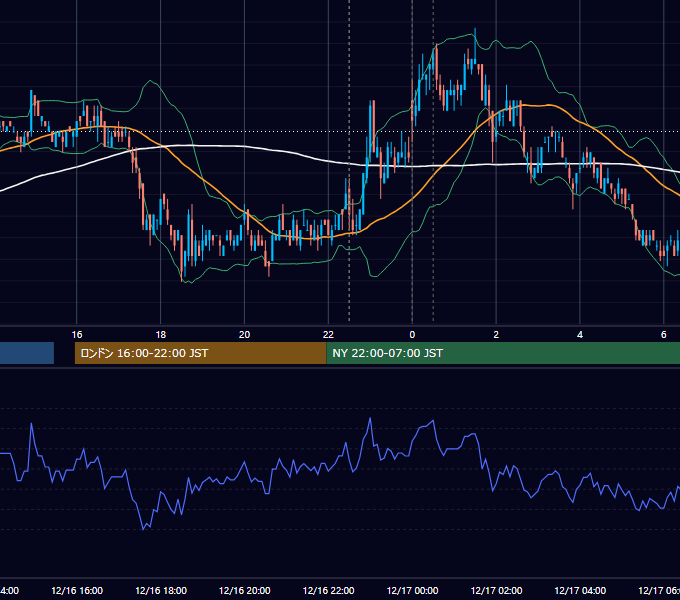Click hour label 6 on price chart axis

[664, 335]
